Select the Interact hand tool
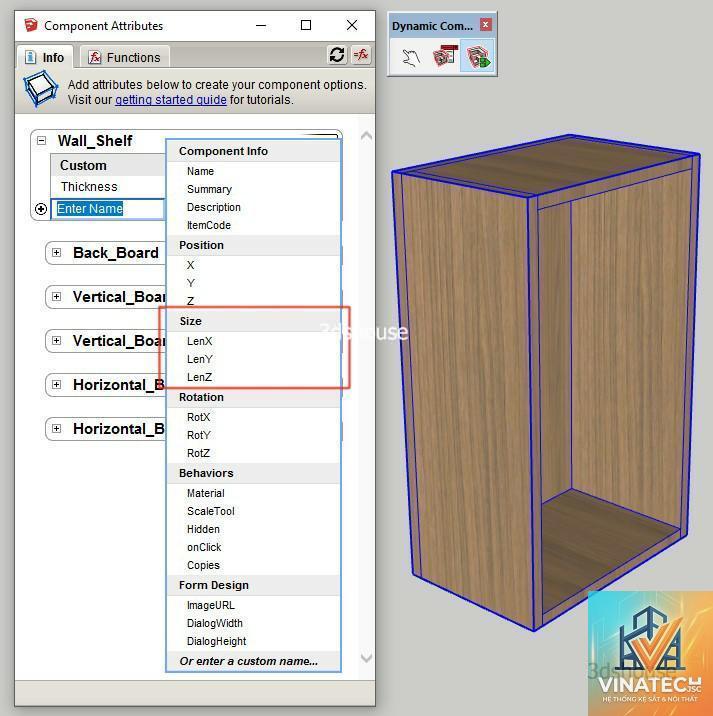 coord(411,58)
